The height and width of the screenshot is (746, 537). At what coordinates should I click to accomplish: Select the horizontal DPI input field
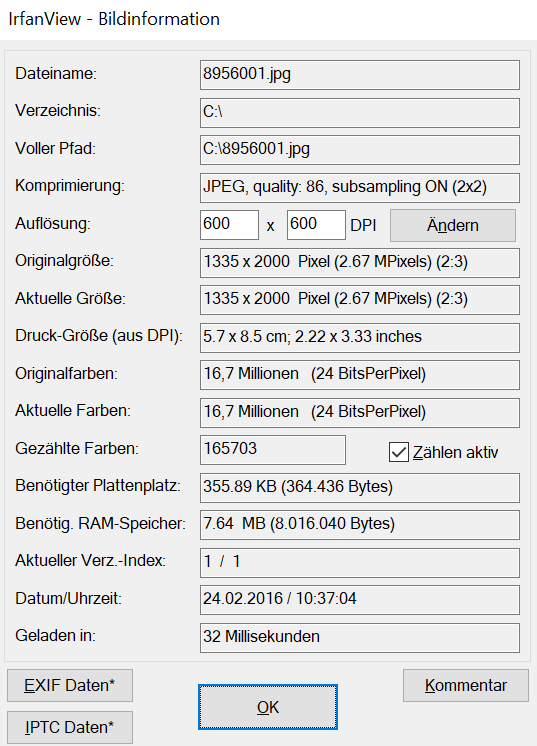pos(229,225)
